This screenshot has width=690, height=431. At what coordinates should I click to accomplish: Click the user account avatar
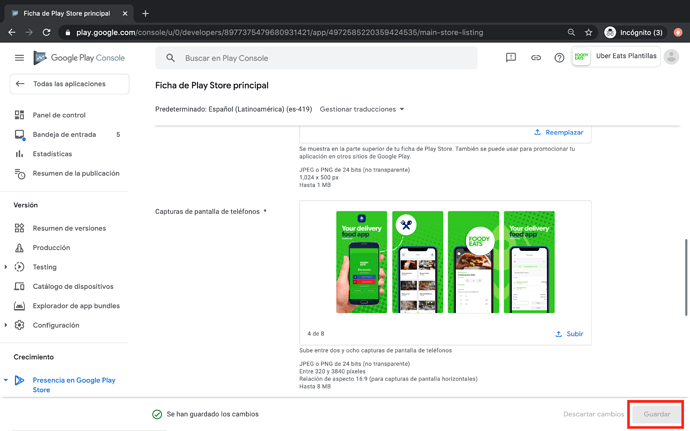[671, 58]
